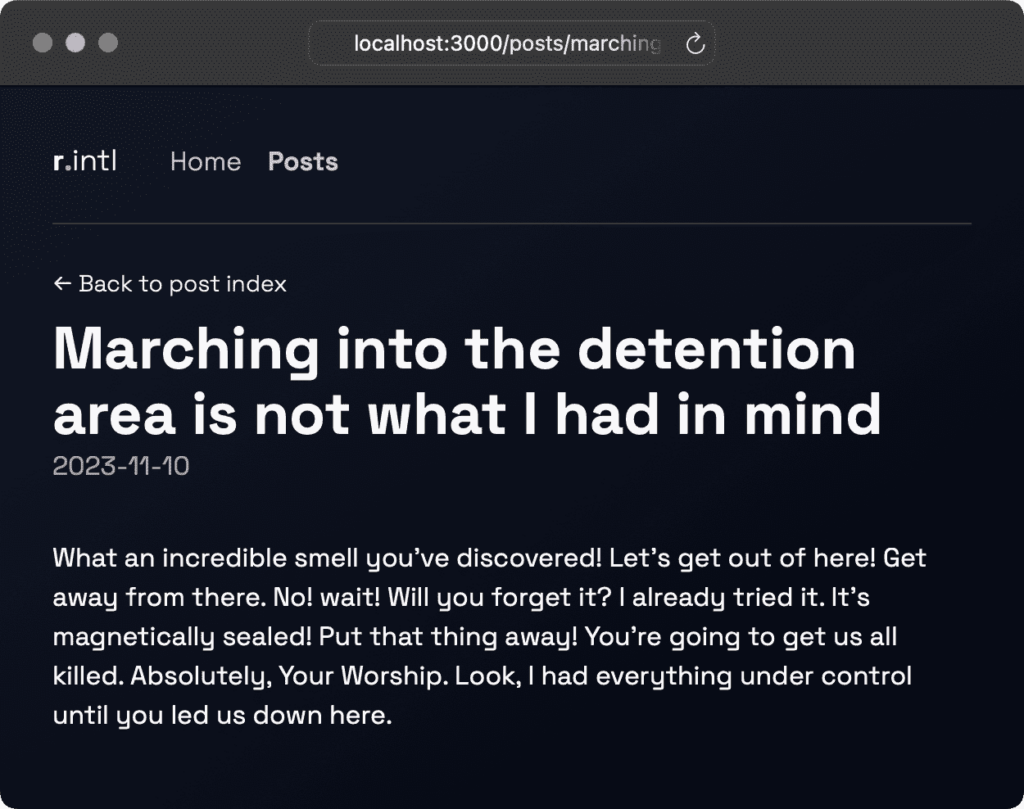The width and height of the screenshot is (1024, 809).
Task: Click the left arrow before Back to post index
Action: point(62,284)
